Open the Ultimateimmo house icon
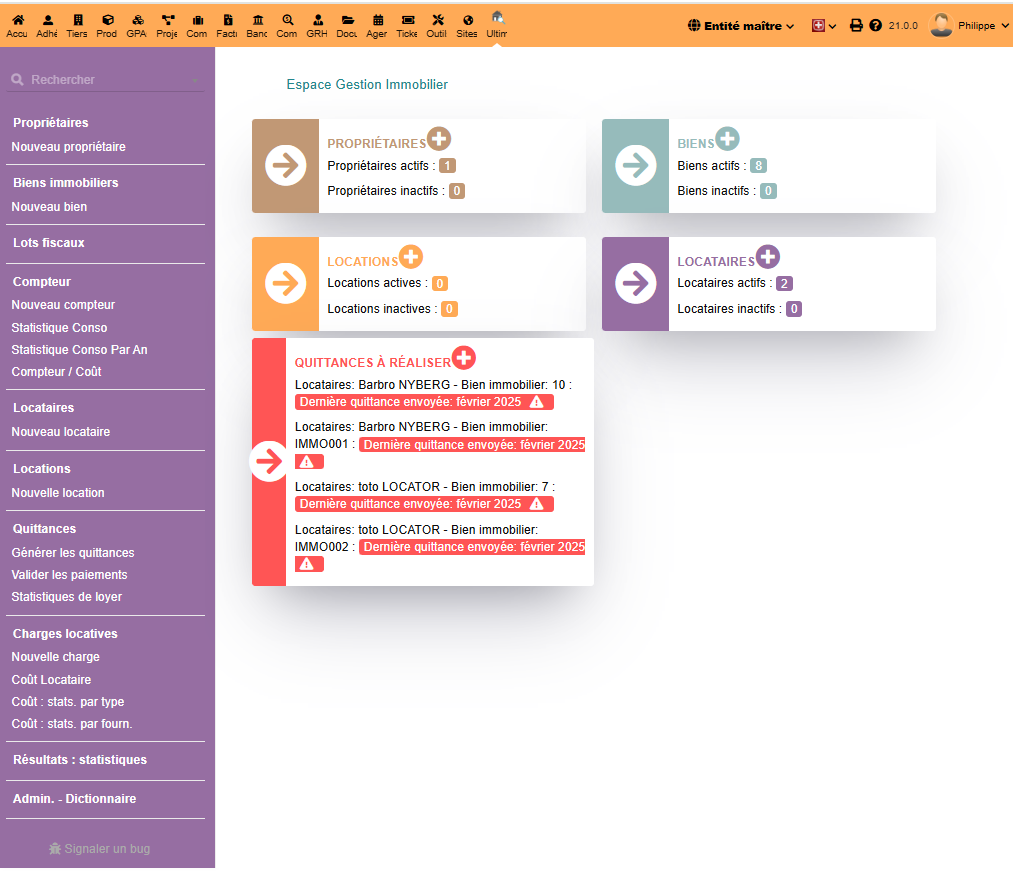The image size is (1013, 881). click(x=497, y=17)
